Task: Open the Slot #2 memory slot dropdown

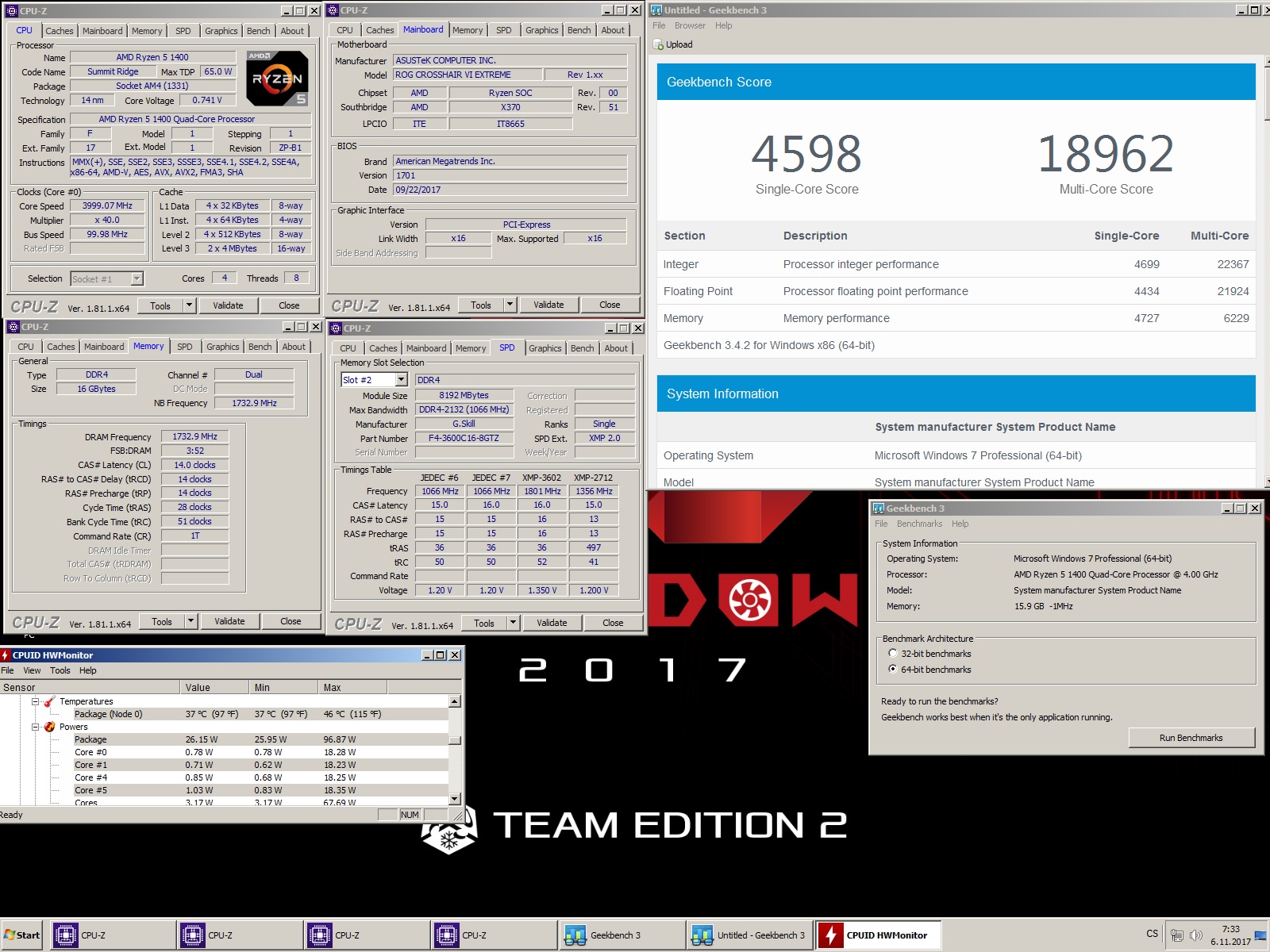Action: [402, 380]
